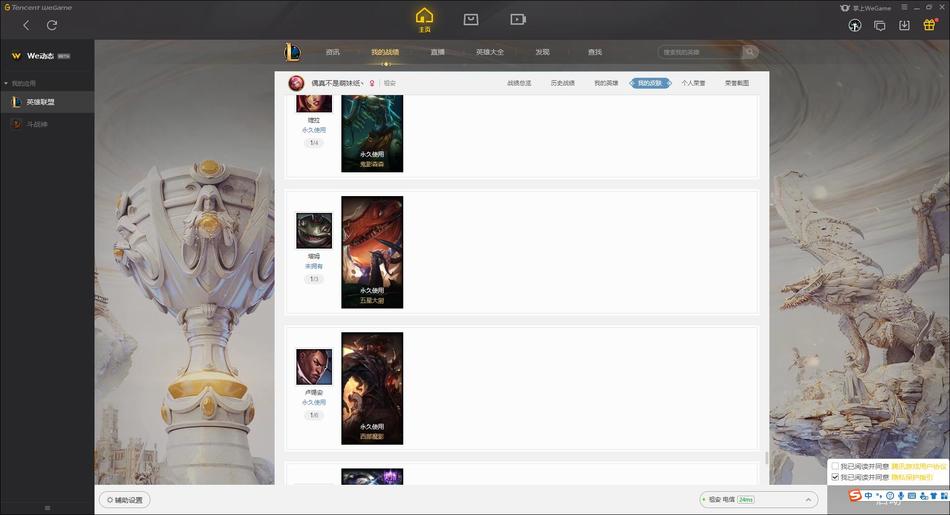This screenshot has height=515, width=950.
Task: Click the Sogou microphone voice input icon
Action: [901, 496]
